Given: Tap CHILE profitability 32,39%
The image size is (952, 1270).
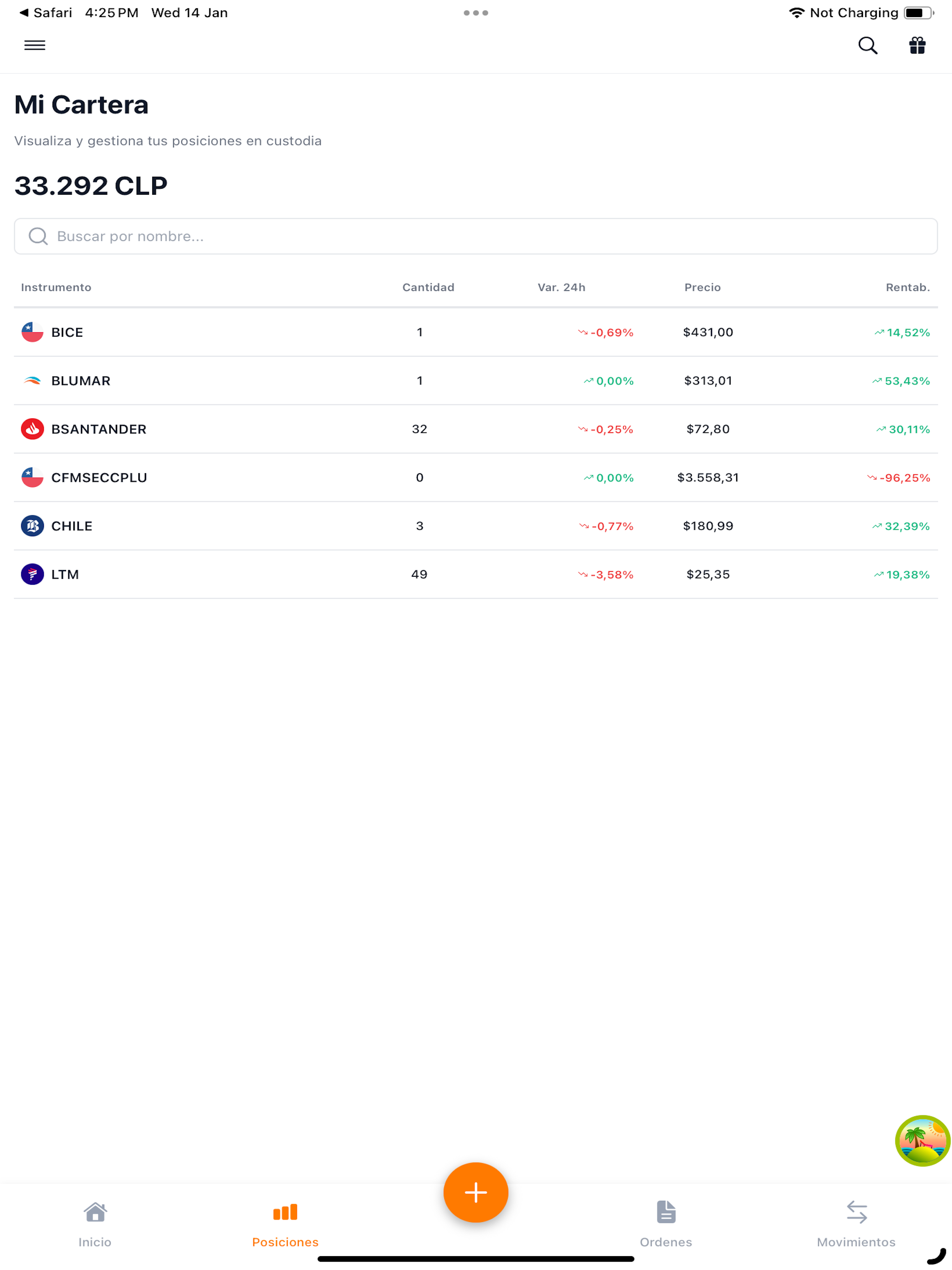Looking at the screenshot, I should 901,527.
